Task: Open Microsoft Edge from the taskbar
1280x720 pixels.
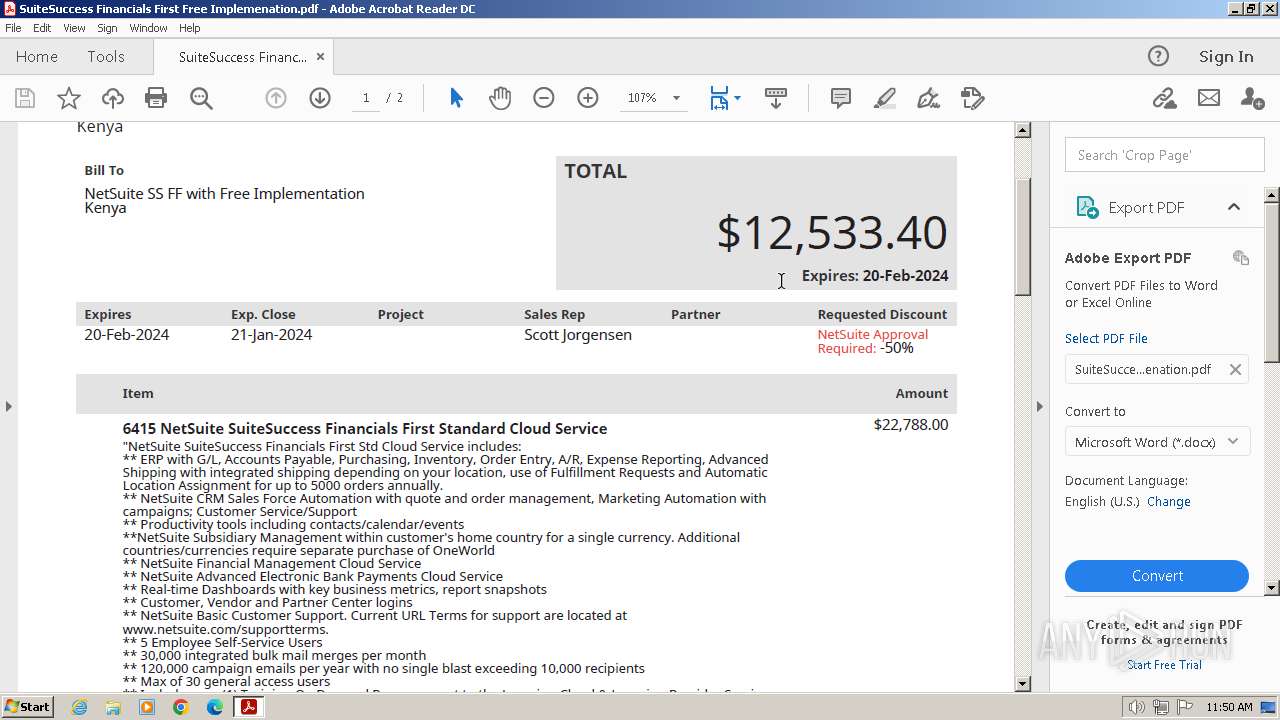Action: [215, 707]
